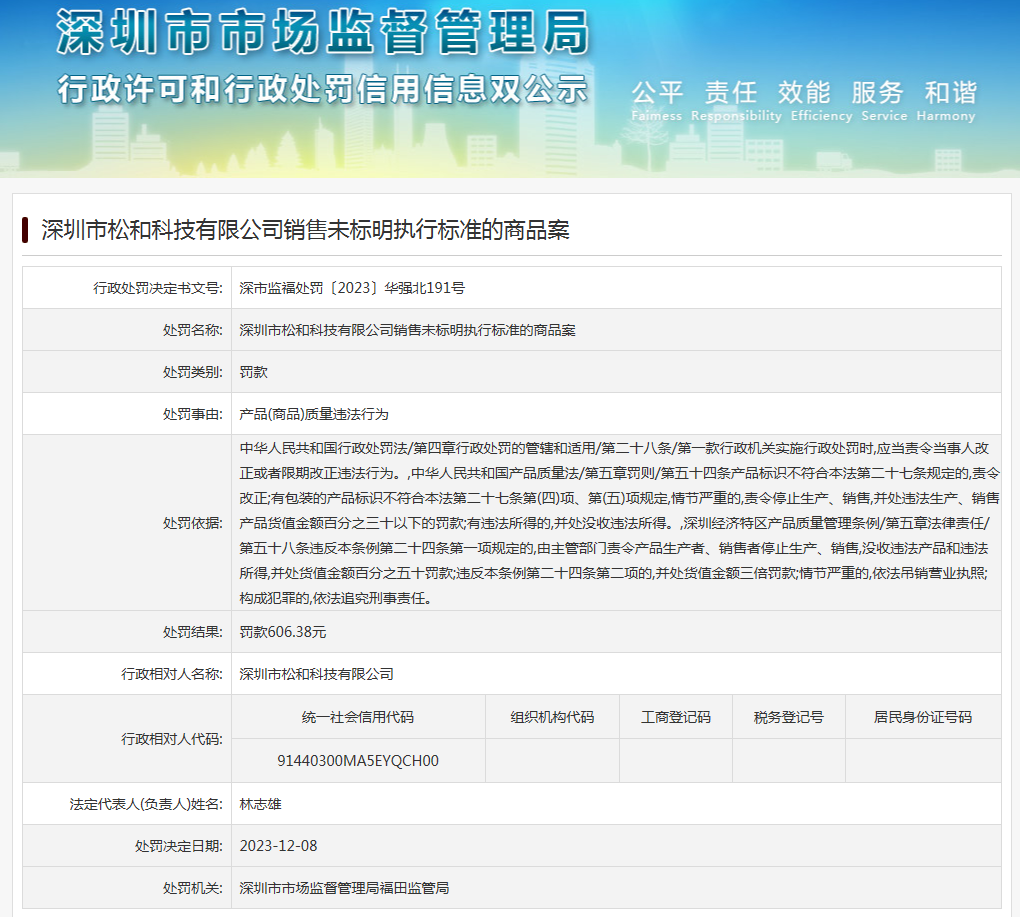
Task: Click the 行政处罚决定书文号 label
Action: click(158, 288)
